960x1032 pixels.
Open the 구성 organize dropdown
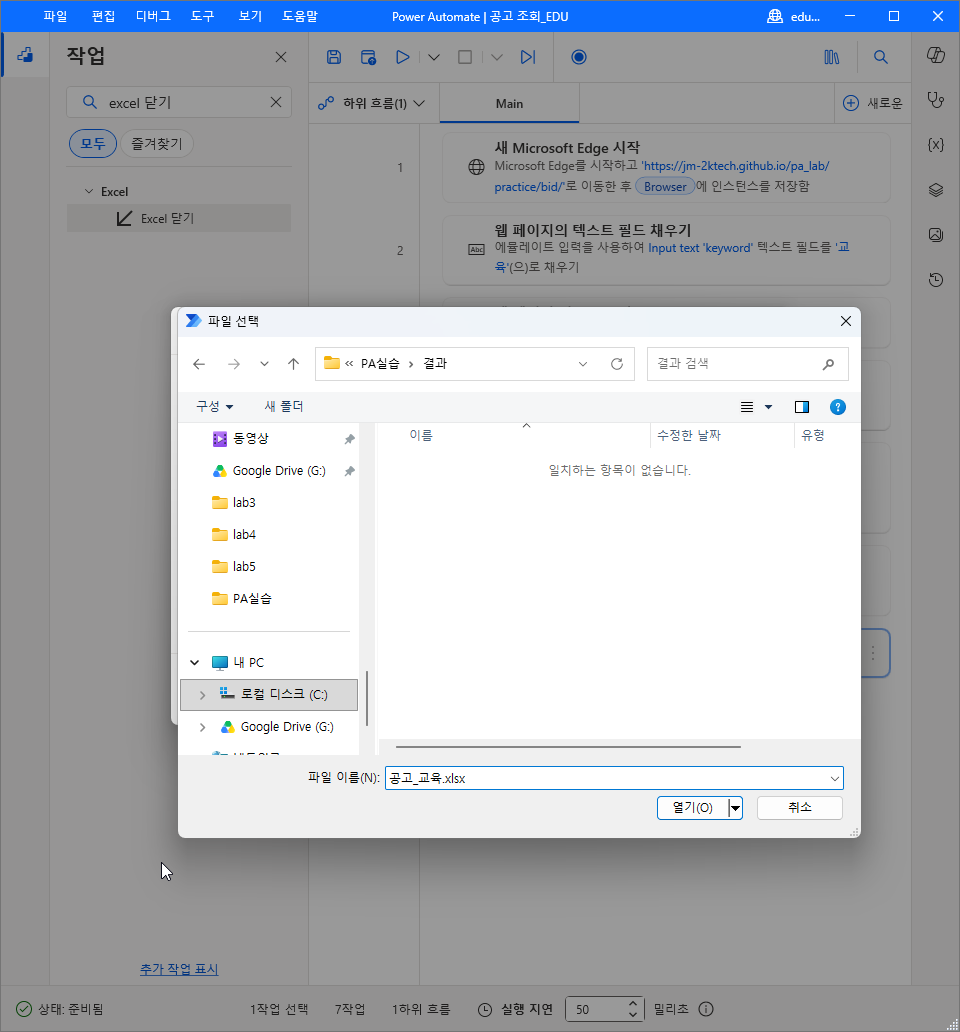[x=215, y=407]
